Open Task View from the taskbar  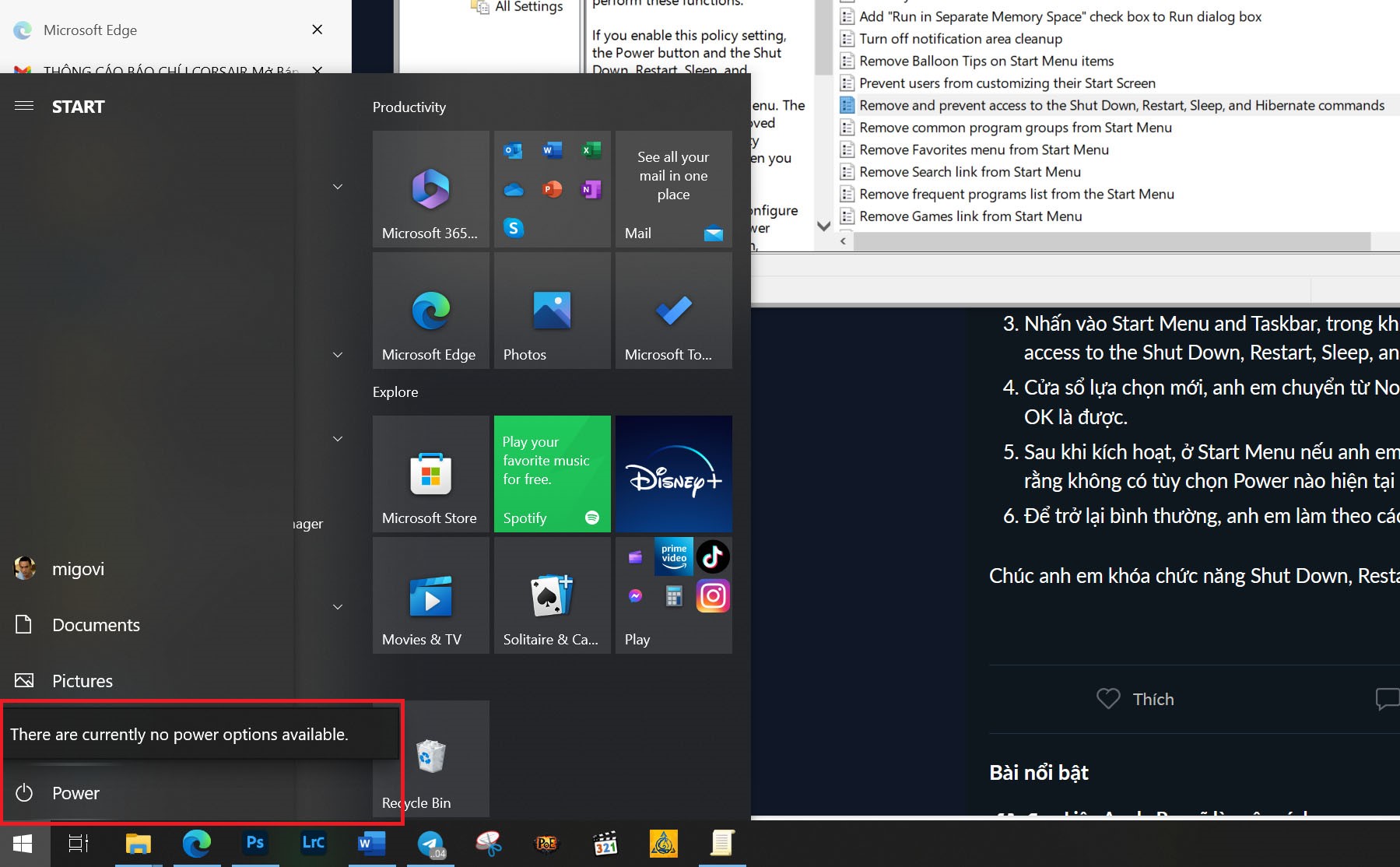tap(79, 844)
